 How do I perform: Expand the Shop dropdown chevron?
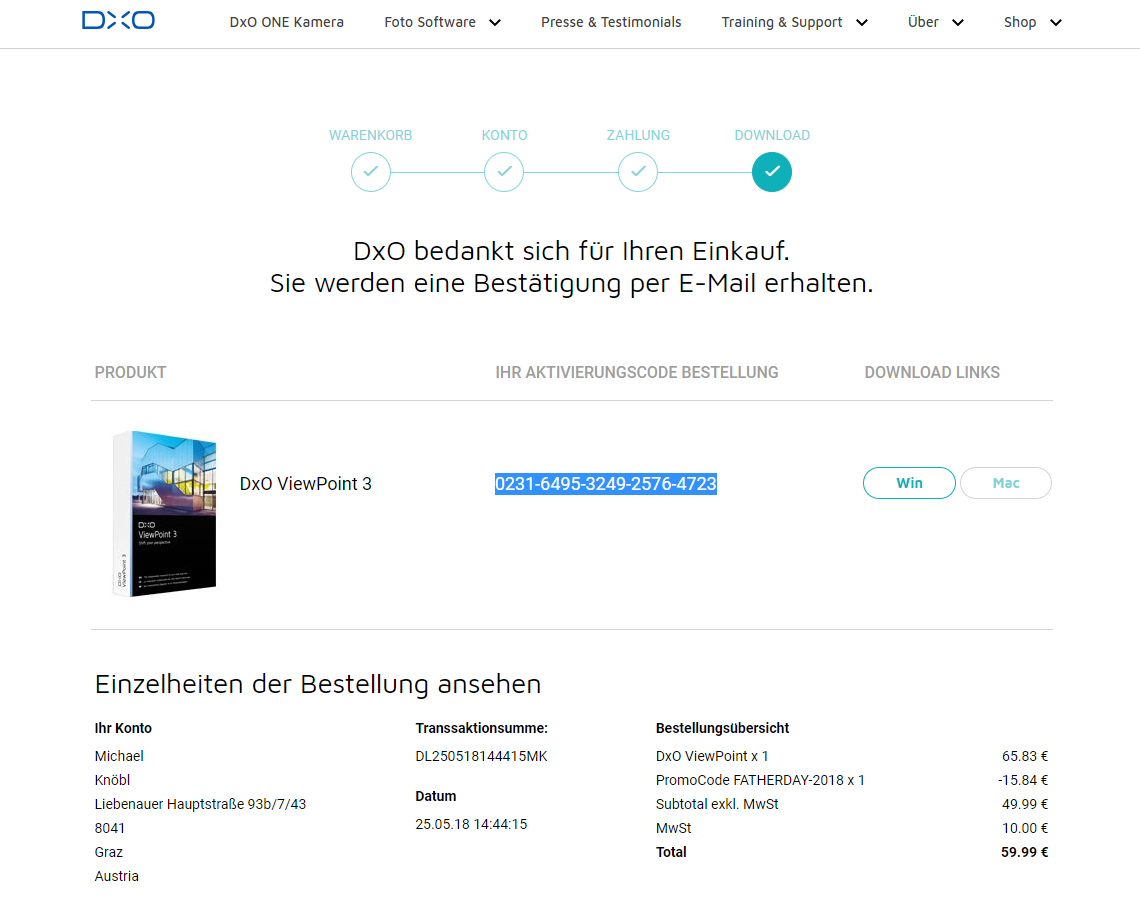click(1056, 23)
